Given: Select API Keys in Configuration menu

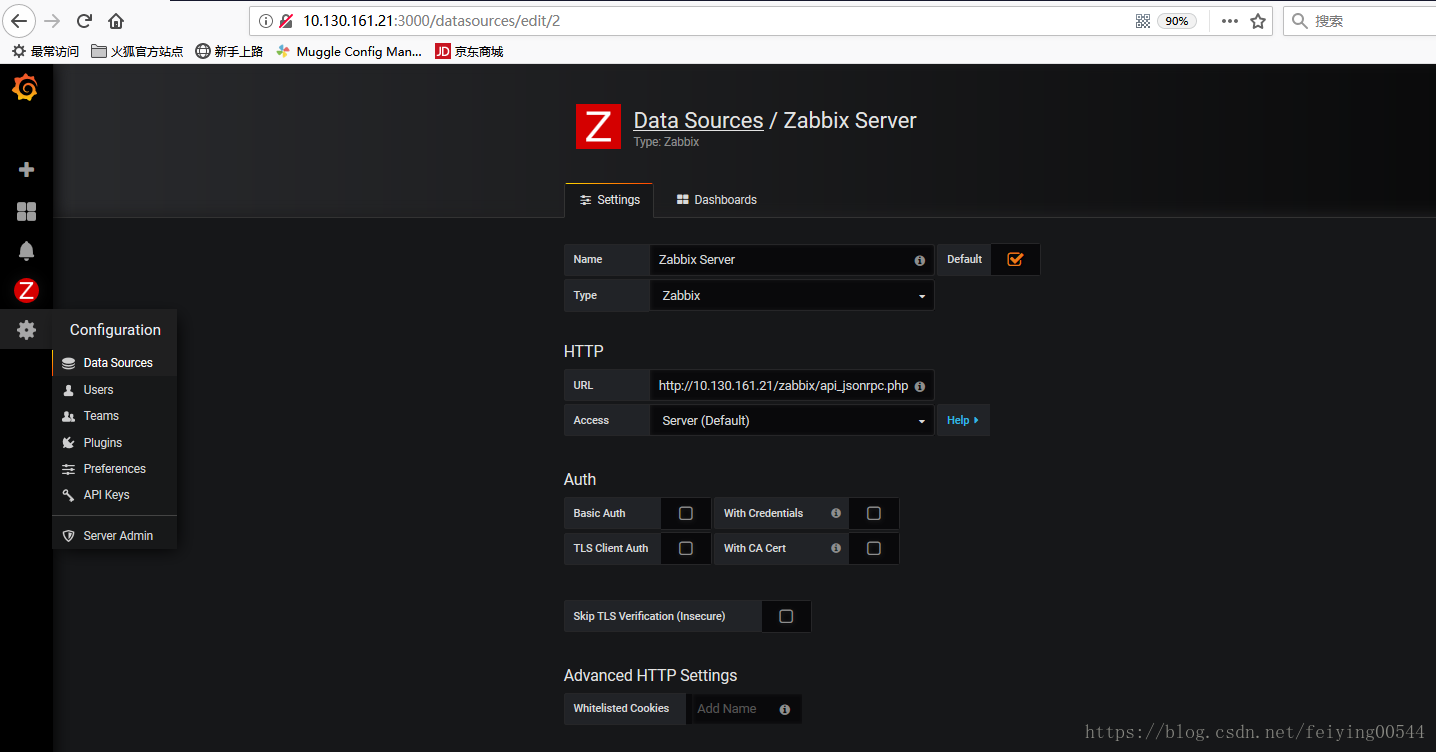Looking at the screenshot, I should coord(115,495).
